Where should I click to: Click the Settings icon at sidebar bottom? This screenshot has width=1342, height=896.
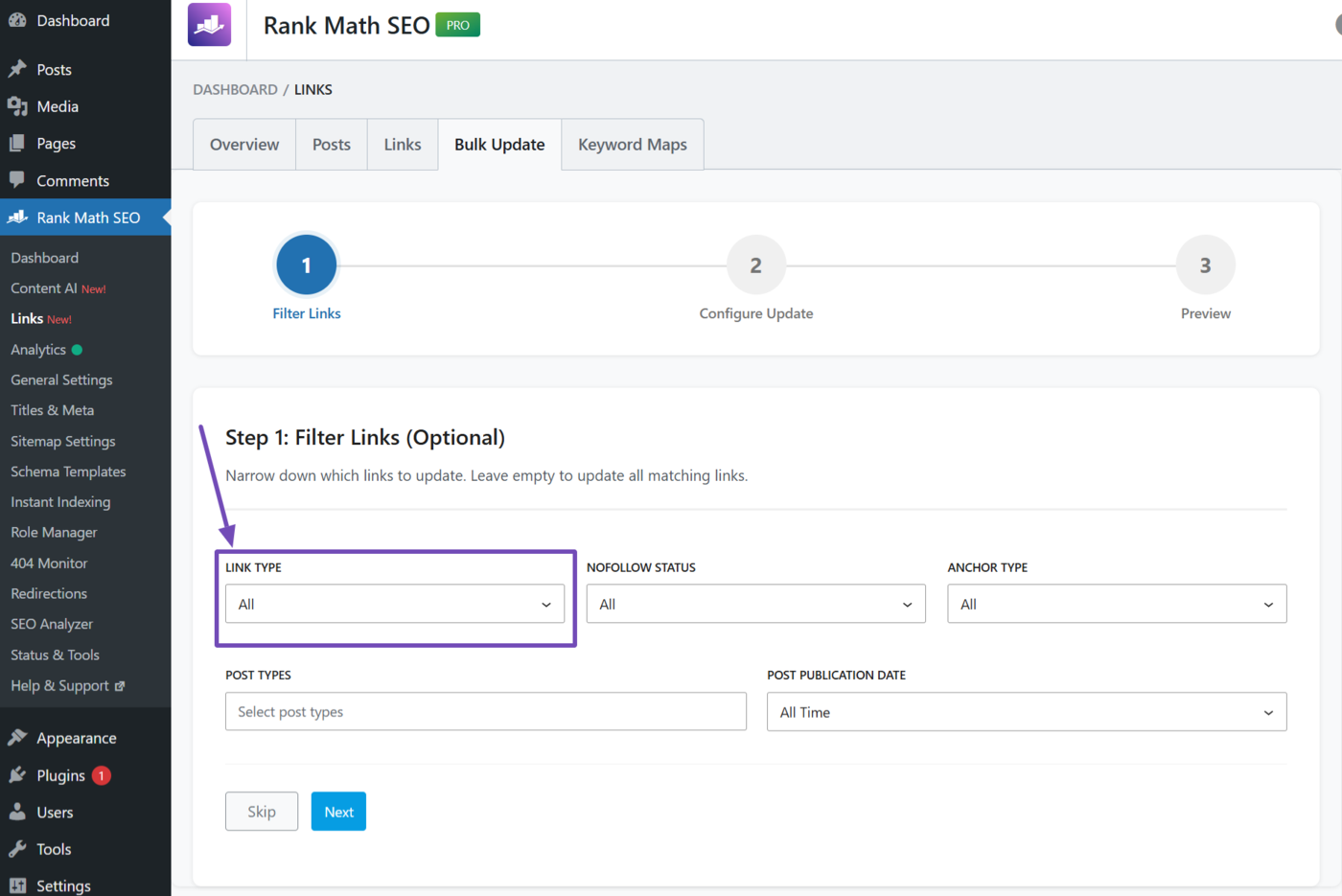[x=19, y=885]
